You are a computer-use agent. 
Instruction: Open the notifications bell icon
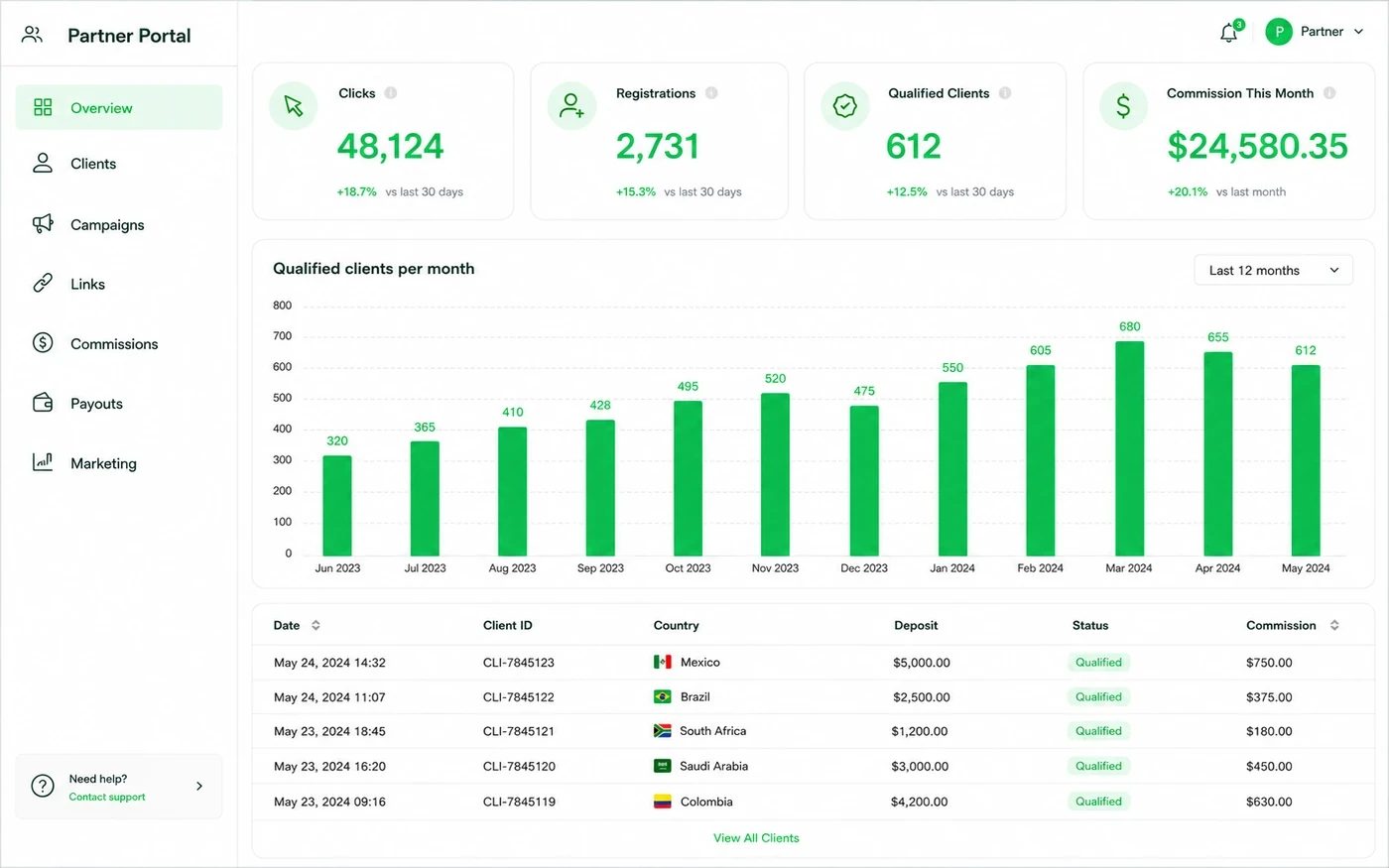(x=1228, y=33)
